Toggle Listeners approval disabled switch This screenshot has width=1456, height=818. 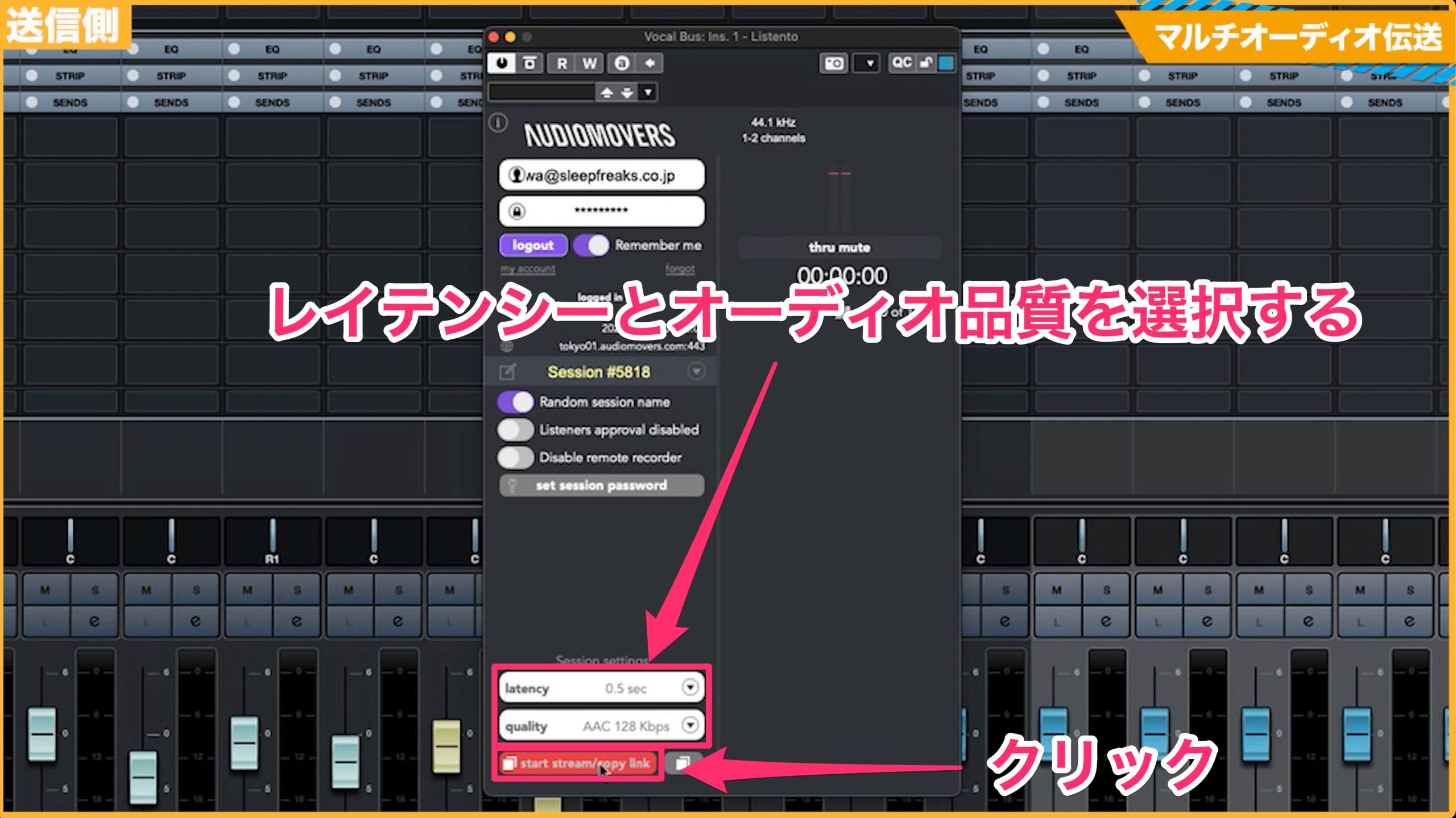pos(515,430)
